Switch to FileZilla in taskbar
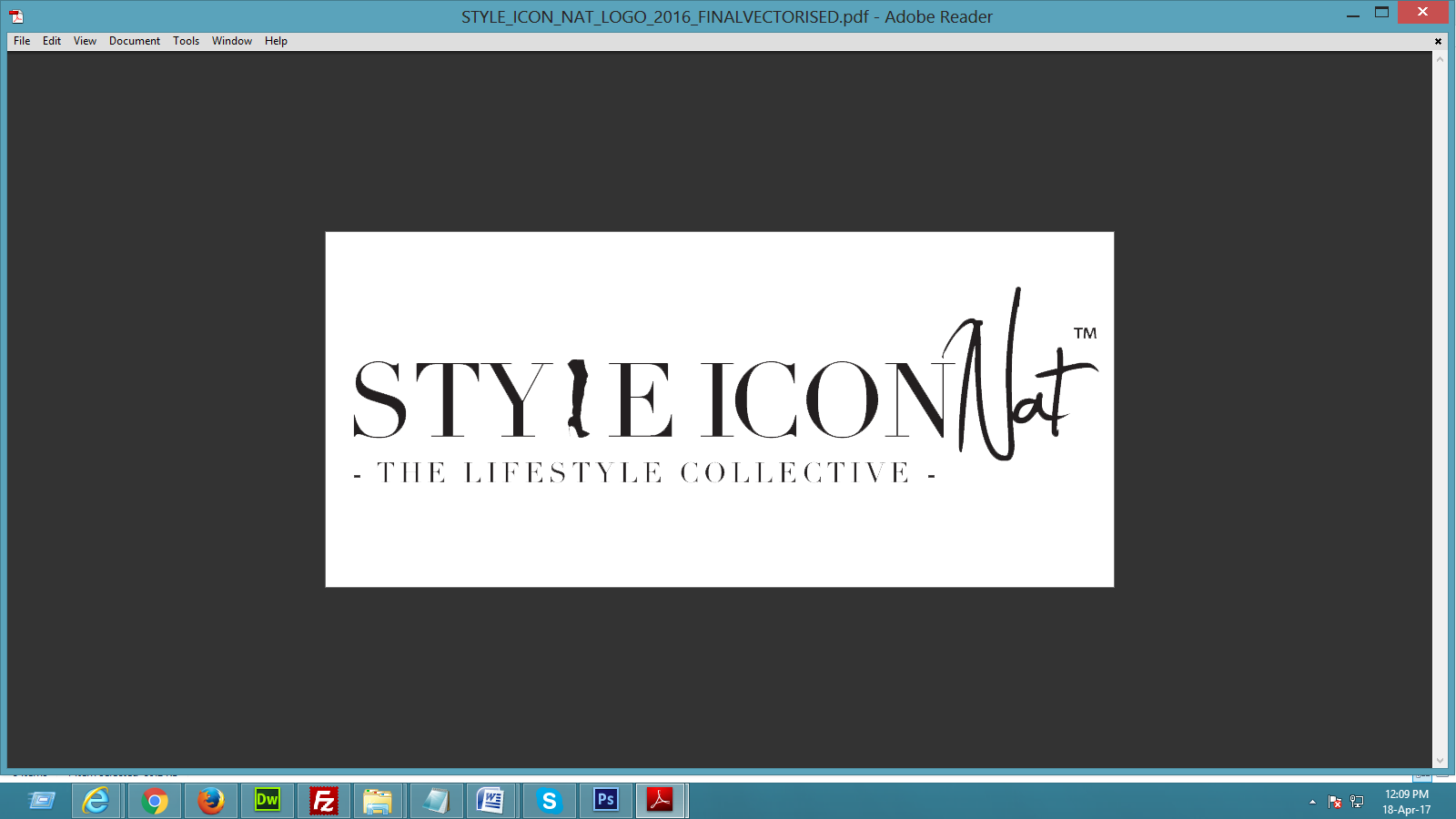 click(324, 801)
